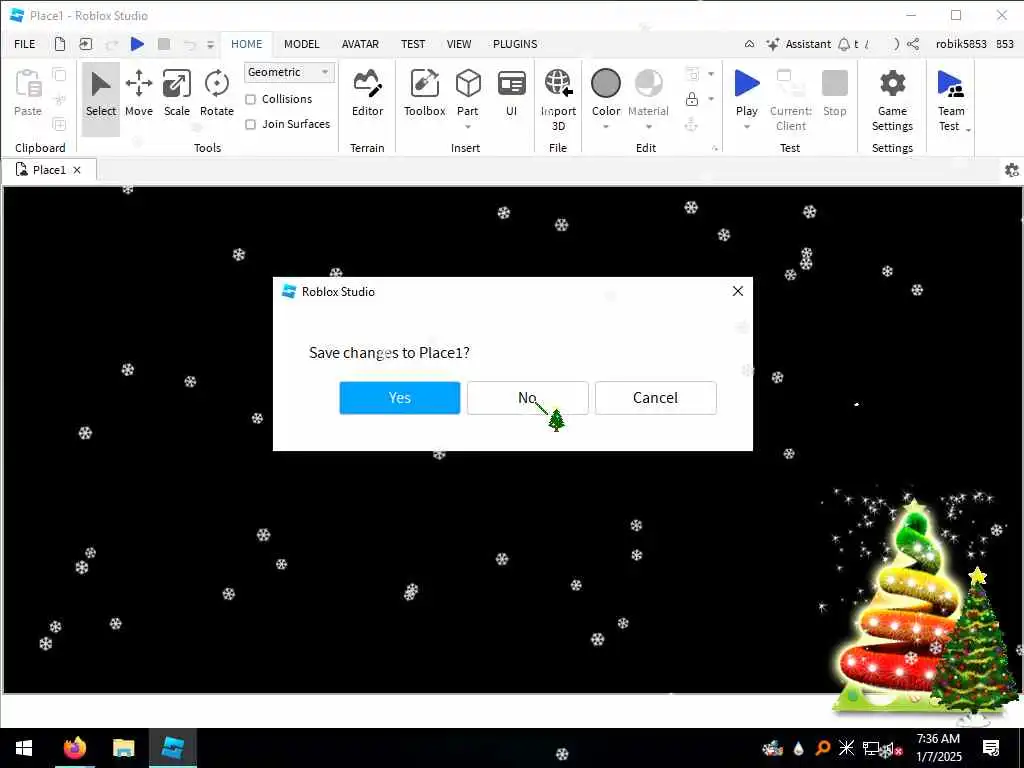
Task: Click the share icon near username
Action: 913,44
